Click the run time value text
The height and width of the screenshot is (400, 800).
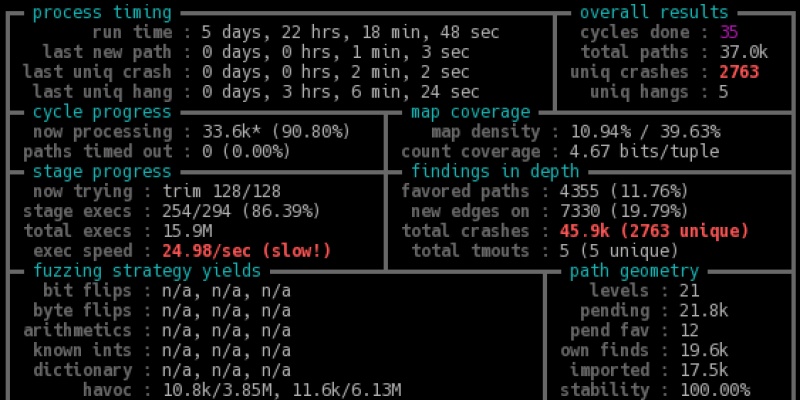pyautogui.click(x=350, y=32)
